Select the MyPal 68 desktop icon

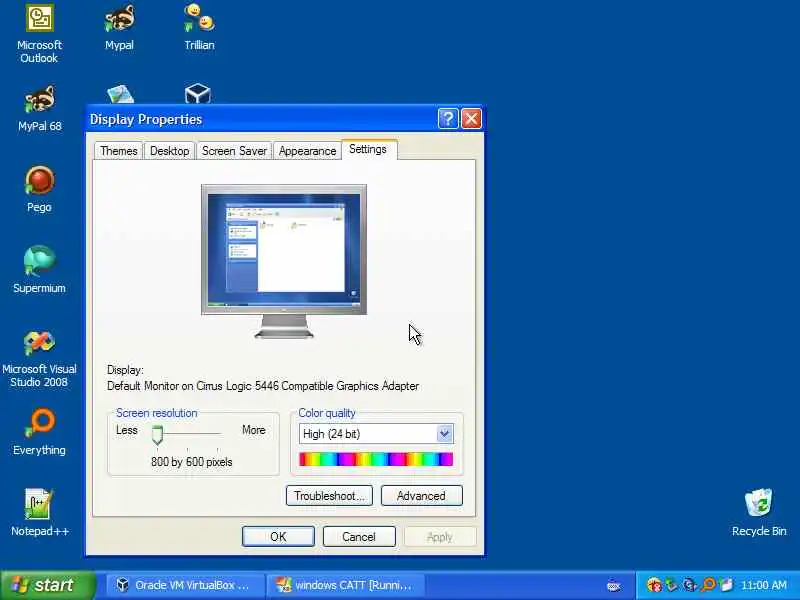[40, 109]
